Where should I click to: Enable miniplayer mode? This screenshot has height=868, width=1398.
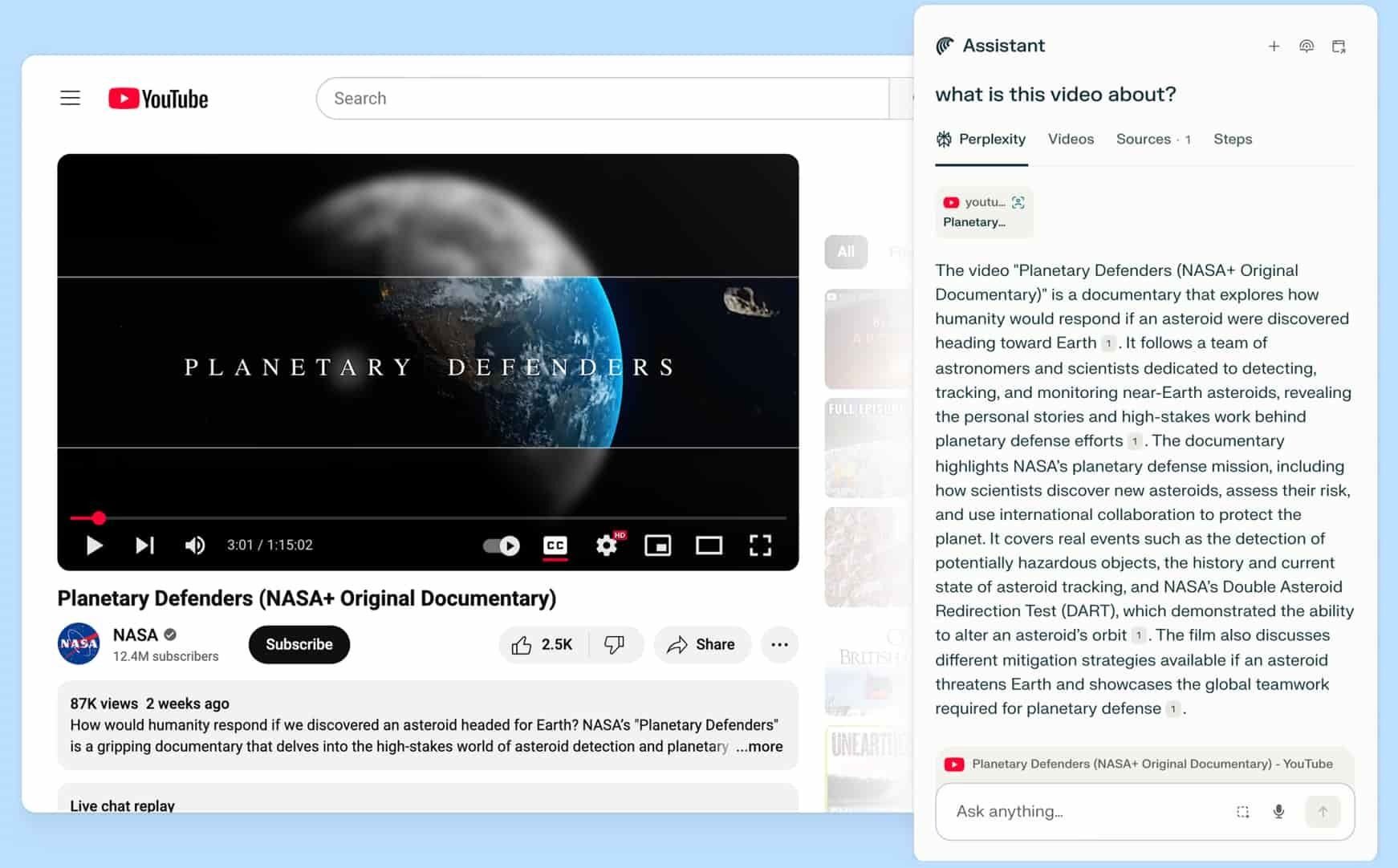point(658,546)
